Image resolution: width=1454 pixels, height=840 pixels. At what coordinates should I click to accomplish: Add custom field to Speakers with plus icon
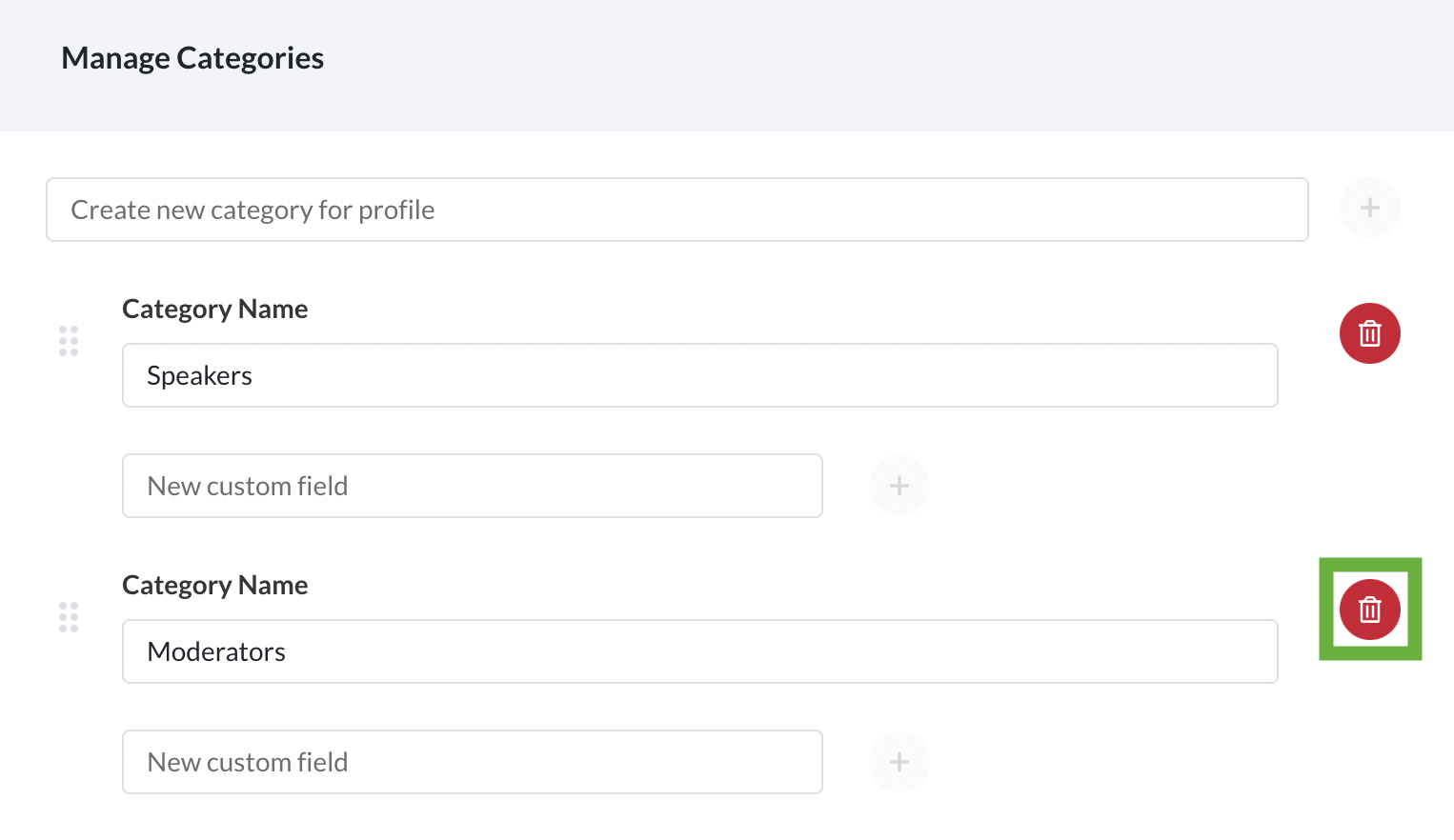coord(899,486)
